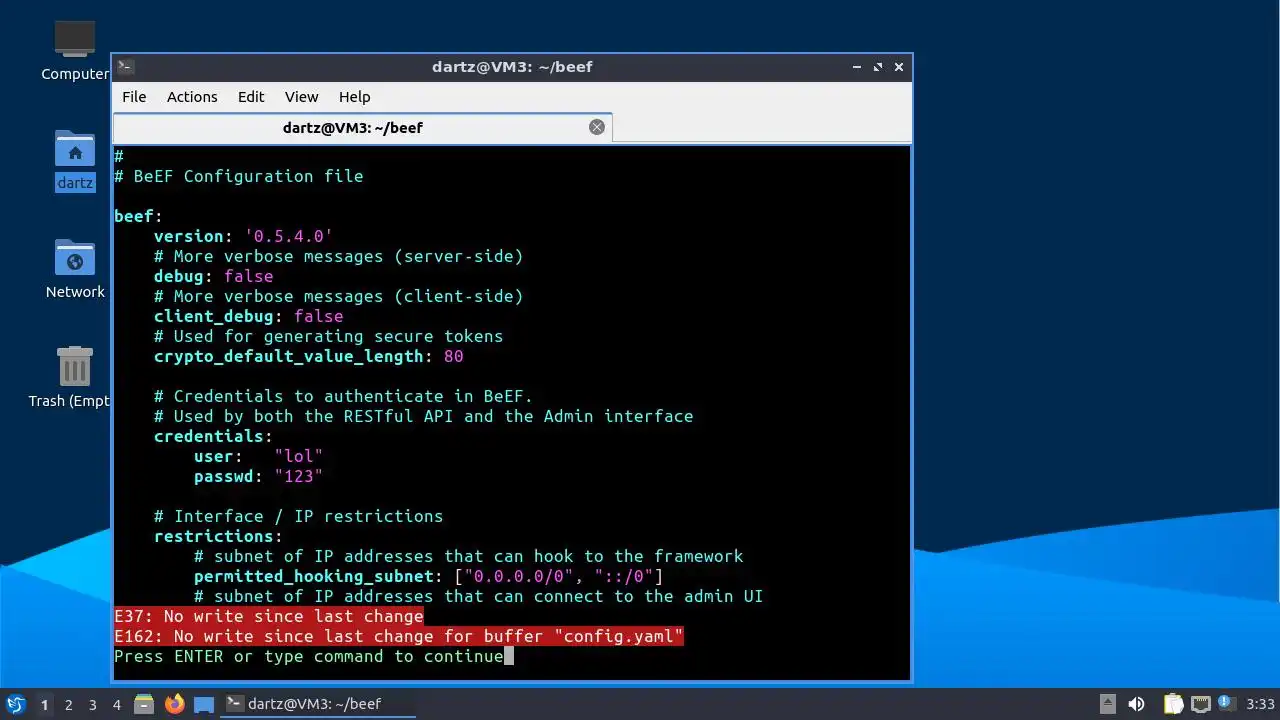
Task: Click the 'beef:' key line
Action: tap(138, 216)
